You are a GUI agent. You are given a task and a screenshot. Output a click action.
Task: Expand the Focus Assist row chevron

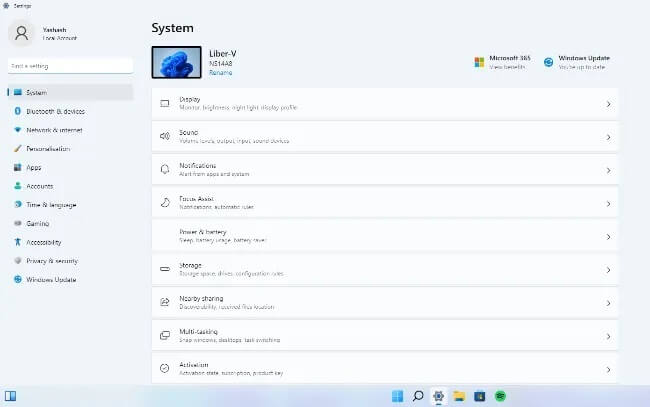click(x=608, y=204)
